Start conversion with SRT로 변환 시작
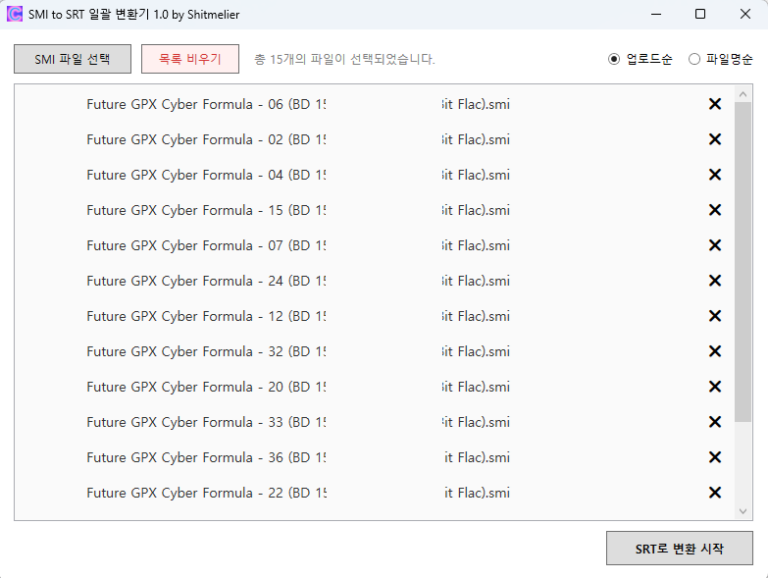 [679, 548]
